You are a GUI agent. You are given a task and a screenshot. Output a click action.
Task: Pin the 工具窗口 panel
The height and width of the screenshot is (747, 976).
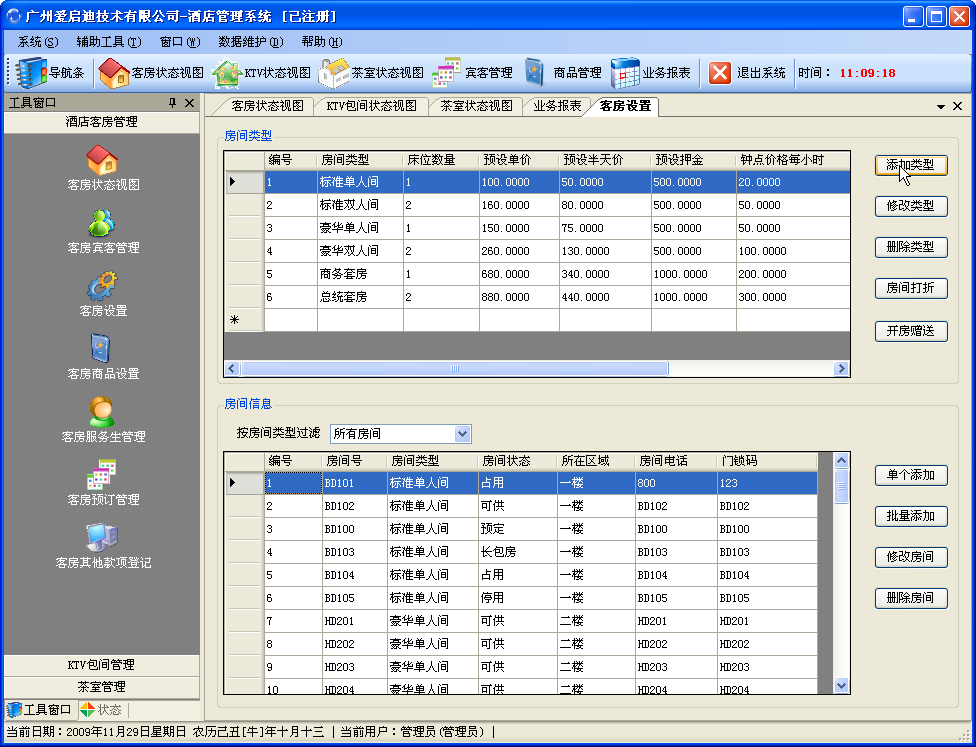coord(173,103)
